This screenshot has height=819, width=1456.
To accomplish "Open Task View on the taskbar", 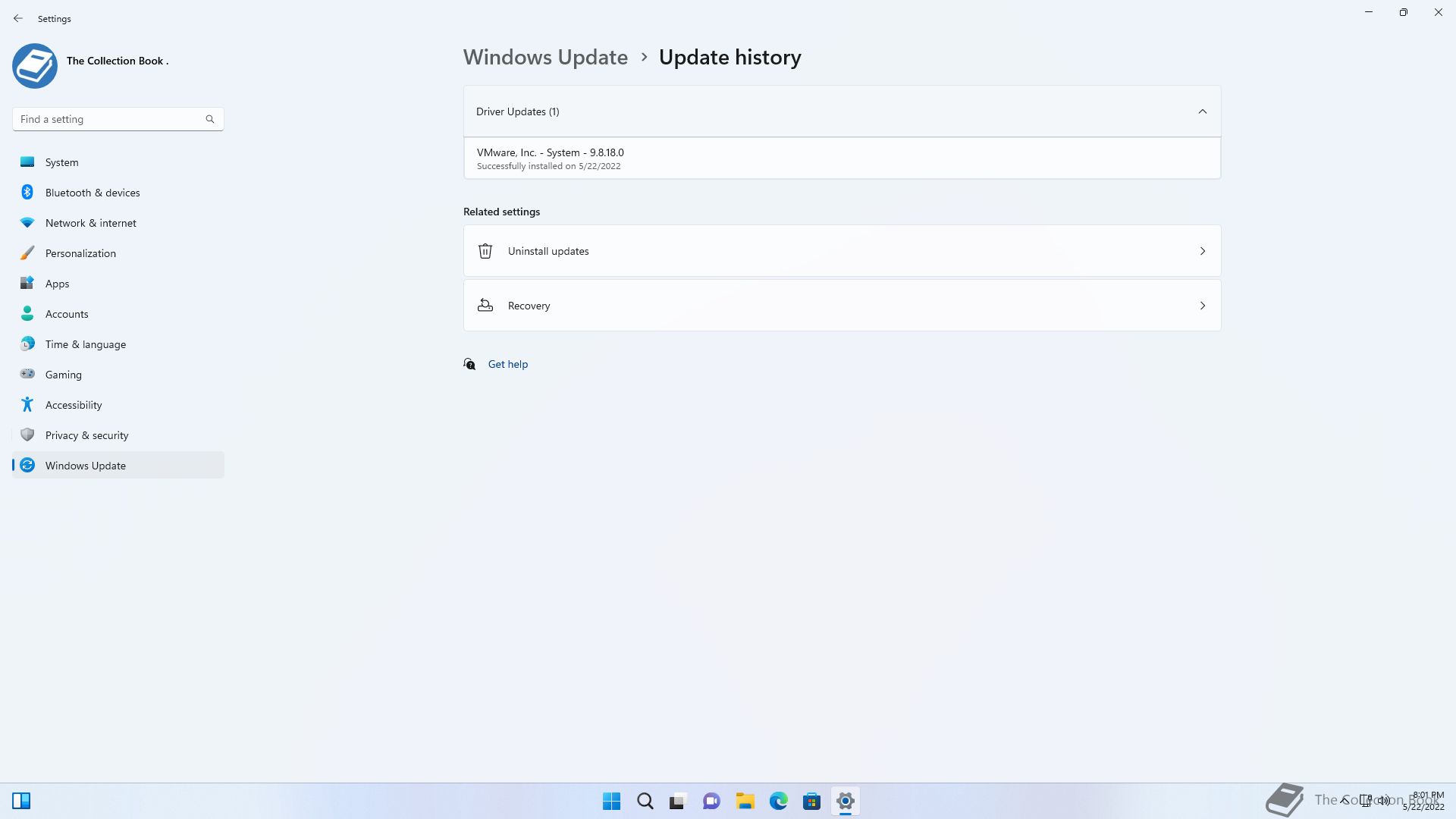I will click(678, 801).
